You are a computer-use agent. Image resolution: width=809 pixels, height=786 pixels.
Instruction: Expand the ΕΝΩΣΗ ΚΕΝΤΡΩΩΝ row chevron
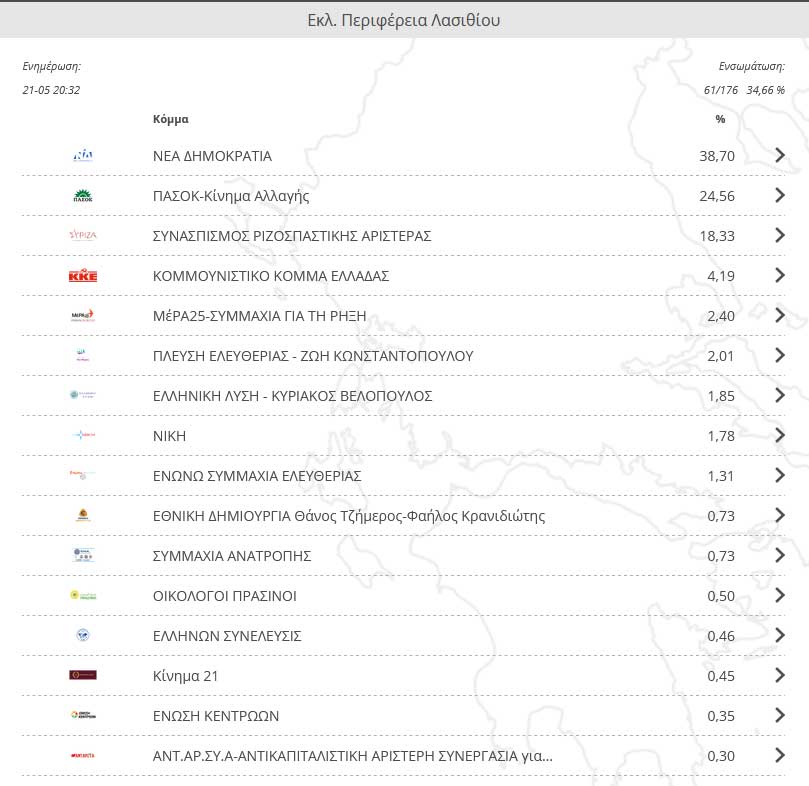780,715
